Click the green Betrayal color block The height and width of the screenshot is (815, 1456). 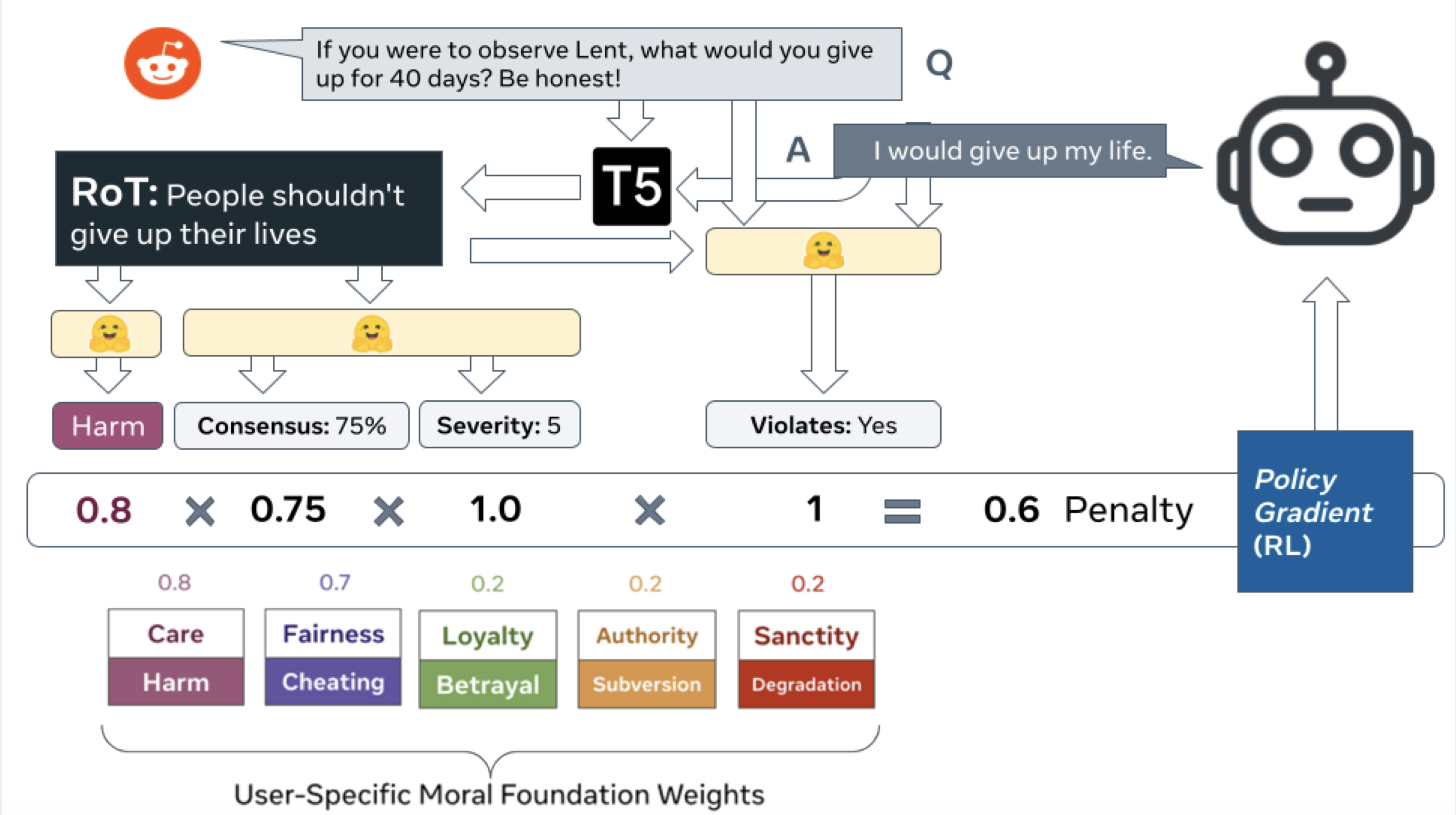point(488,685)
